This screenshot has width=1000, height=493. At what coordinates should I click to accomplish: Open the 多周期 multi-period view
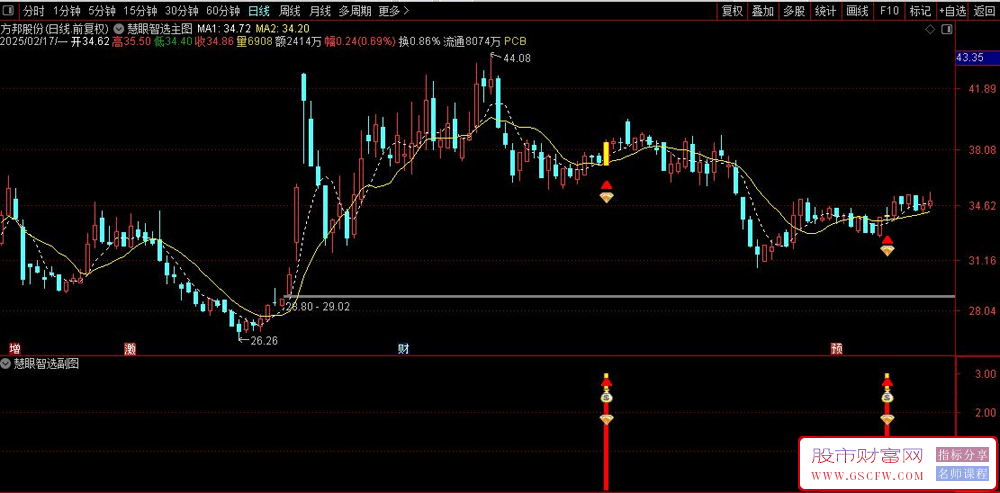(x=355, y=10)
